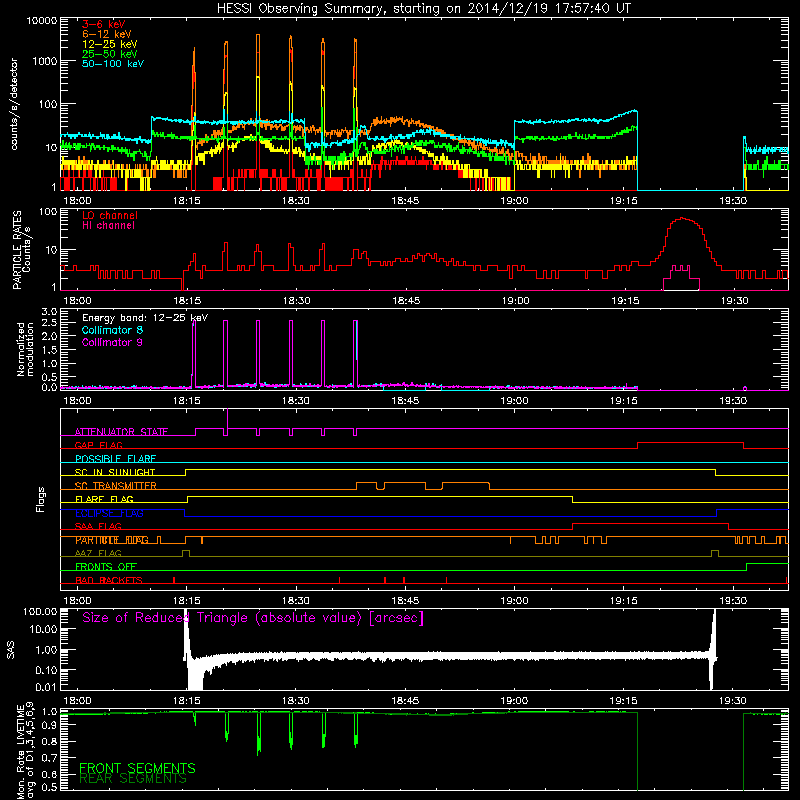Click 'Energy band: 12-25 keV' label
800x800 pixels.
[x=145, y=318]
